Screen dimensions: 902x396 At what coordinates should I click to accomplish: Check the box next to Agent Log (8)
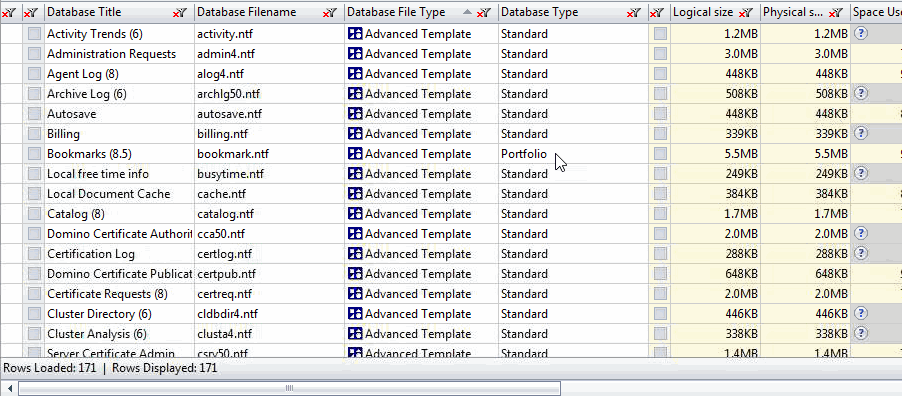35,74
